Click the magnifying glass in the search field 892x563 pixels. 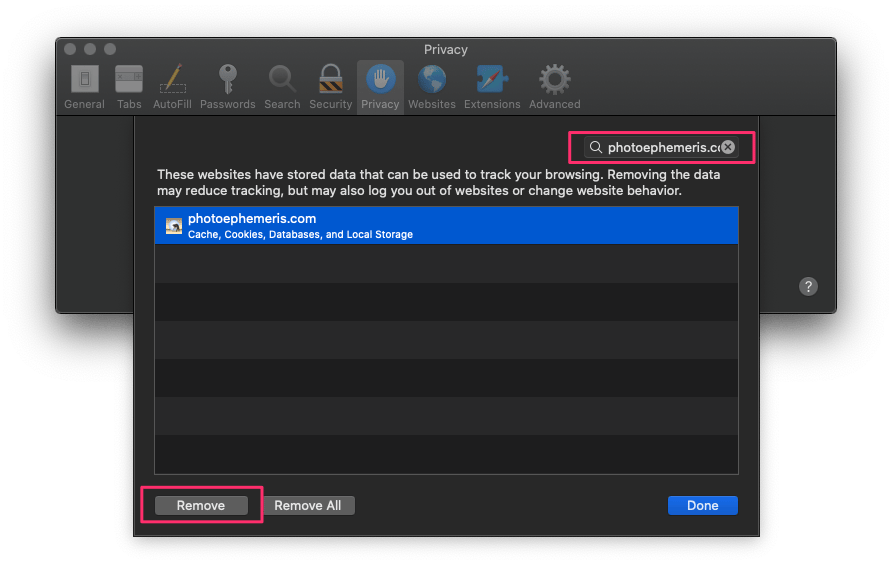click(x=596, y=147)
